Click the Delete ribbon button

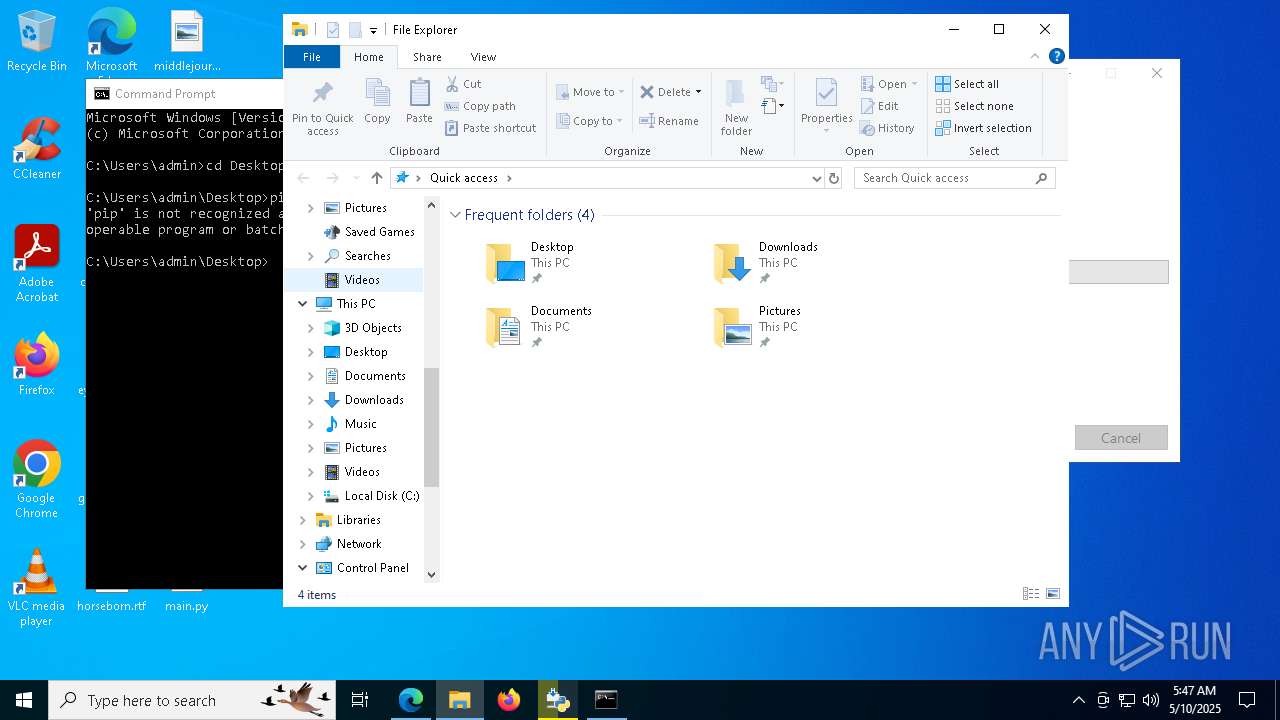tap(665, 92)
